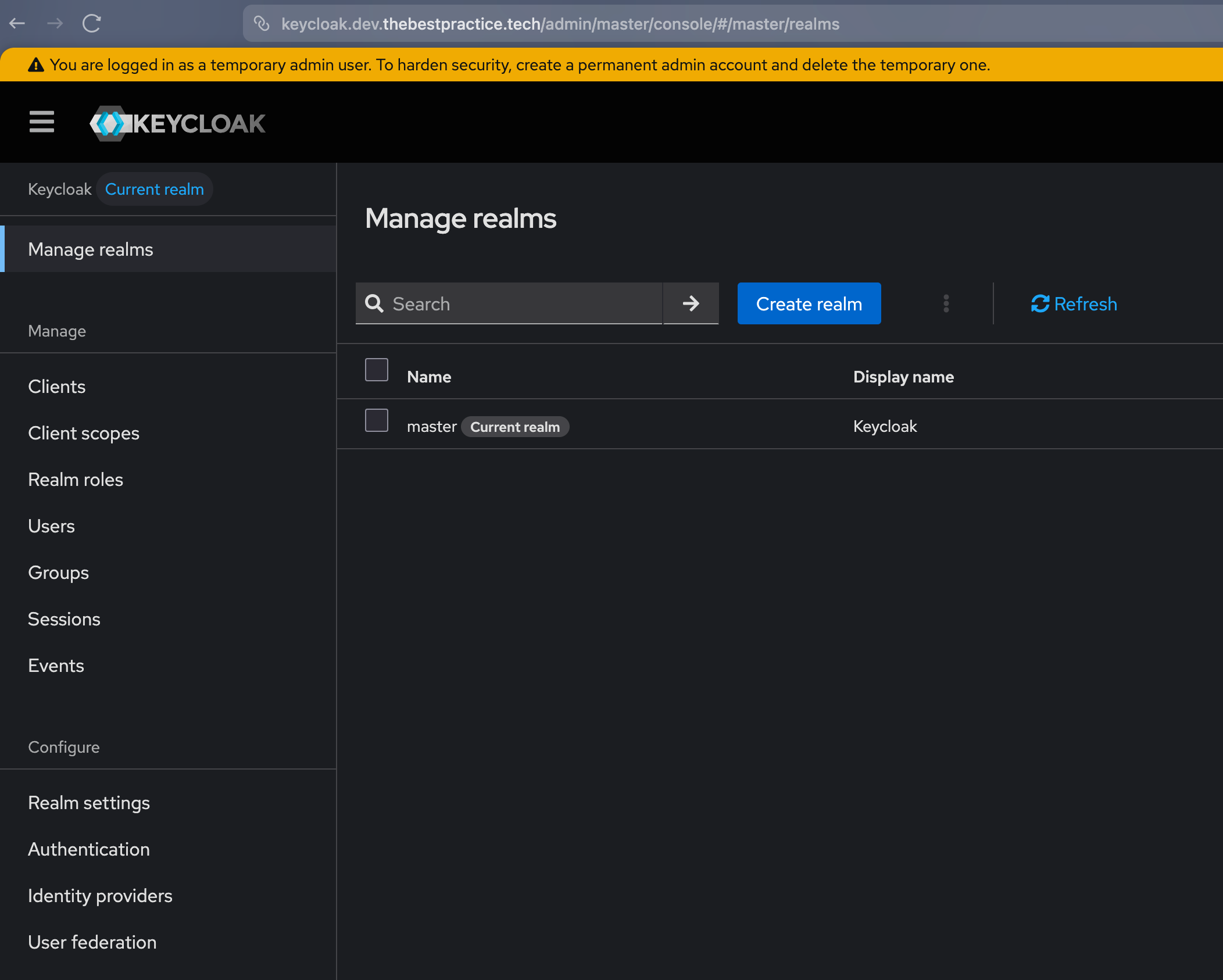Check the select-all realms checkbox
The height and width of the screenshot is (980, 1223).
click(376, 370)
